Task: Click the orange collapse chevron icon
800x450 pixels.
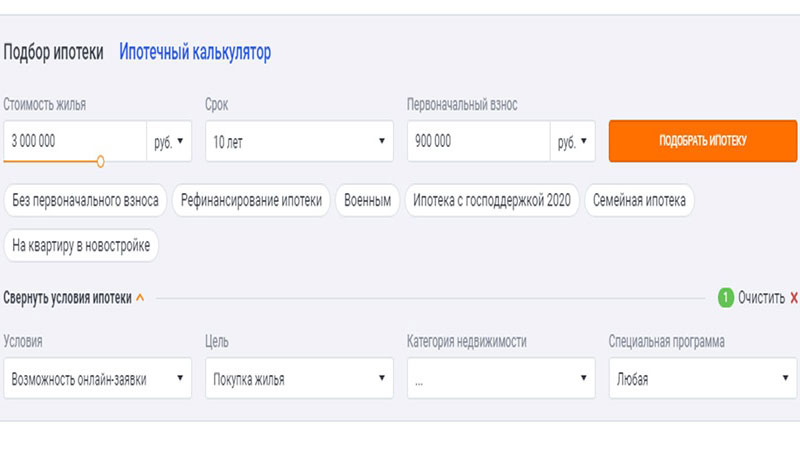Action: (x=140, y=298)
